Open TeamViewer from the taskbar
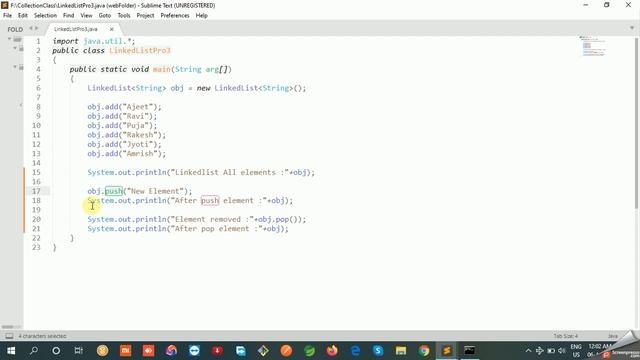This screenshot has height=360, width=640. pyautogui.click(x=194, y=351)
